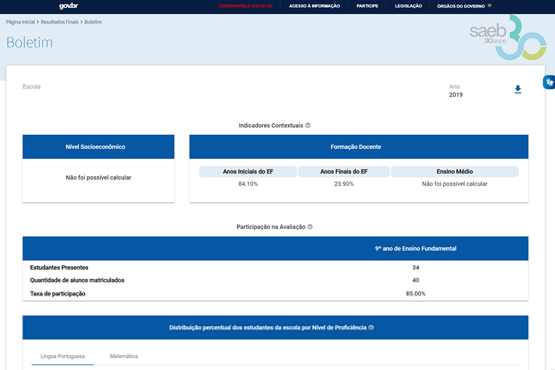The height and width of the screenshot is (370, 555).
Task: Open the accessibility hand widget
Action: click(549, 82)
